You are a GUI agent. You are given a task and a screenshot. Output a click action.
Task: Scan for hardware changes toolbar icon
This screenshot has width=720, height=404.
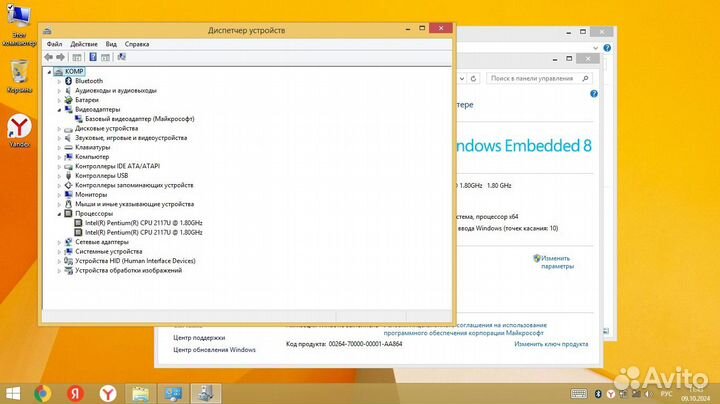pyautogui.click(x=122, y=57)
